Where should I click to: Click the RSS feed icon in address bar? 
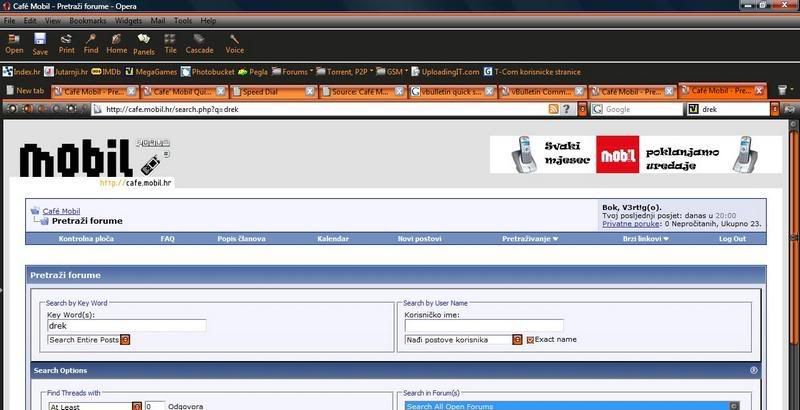click(x=554, y=109)
